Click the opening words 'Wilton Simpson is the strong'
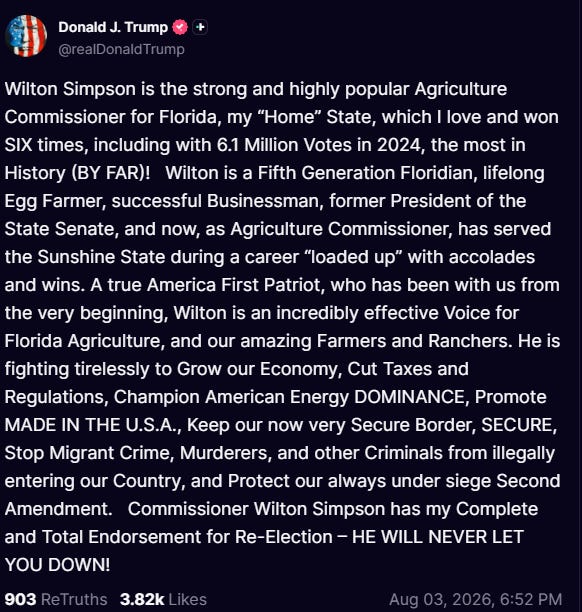Viewport: 582px width, 612px height. (126, 89)
